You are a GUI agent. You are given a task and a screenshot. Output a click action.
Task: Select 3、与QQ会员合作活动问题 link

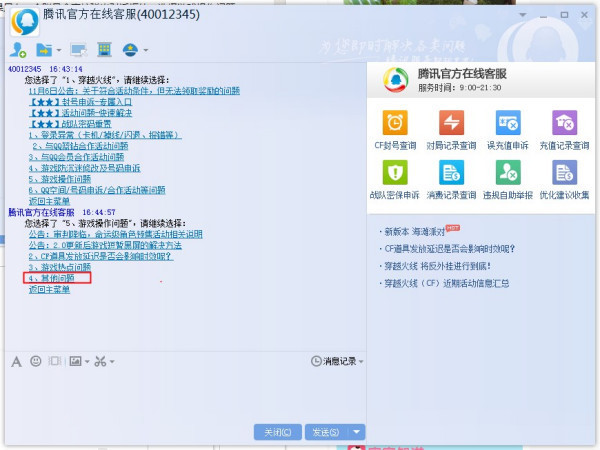click(76, 157)
